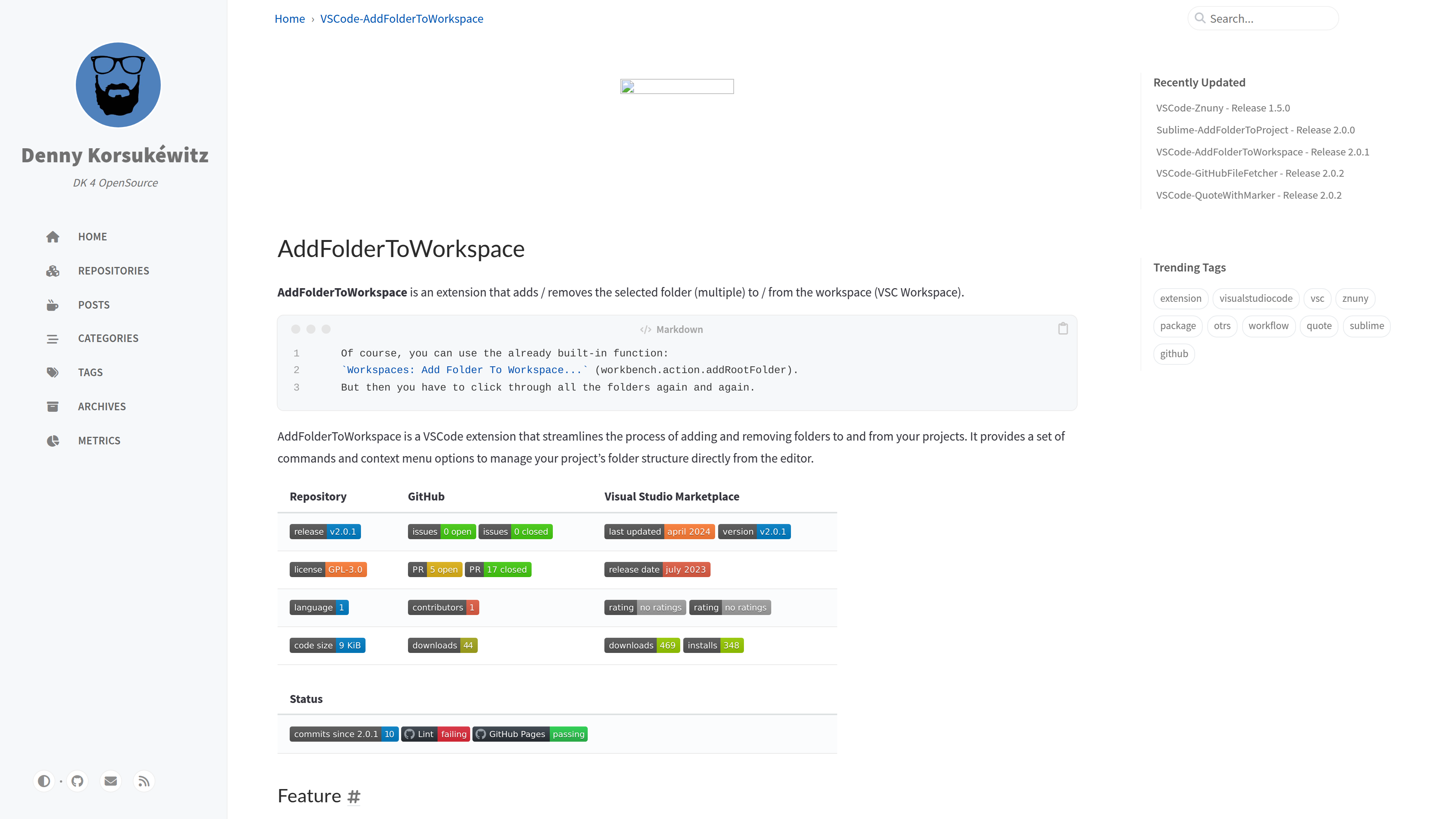Select the otrs tag
This screenshot has width=1456, height=819.
tap(1222, 326)
